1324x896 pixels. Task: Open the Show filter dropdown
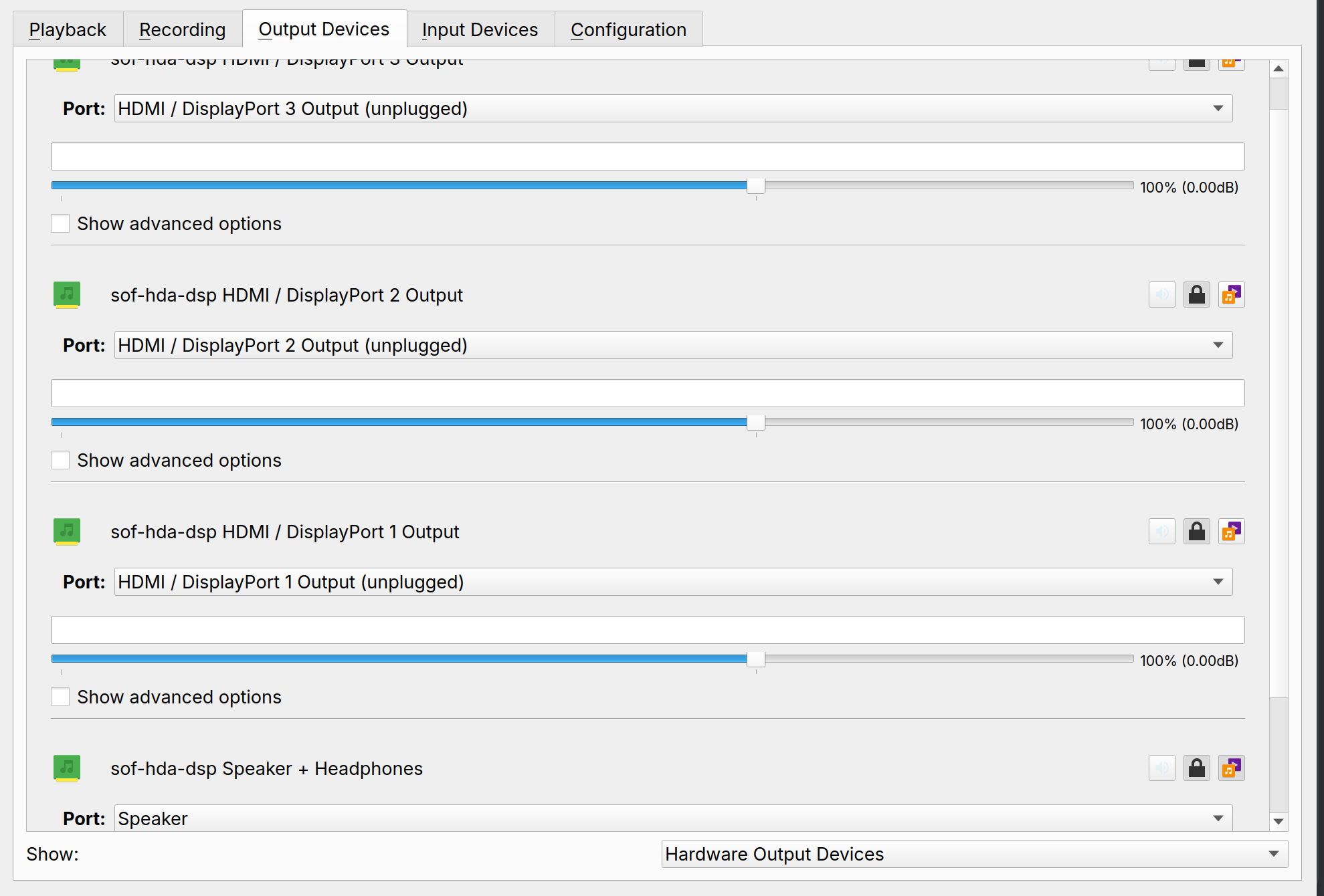point(974,854)
